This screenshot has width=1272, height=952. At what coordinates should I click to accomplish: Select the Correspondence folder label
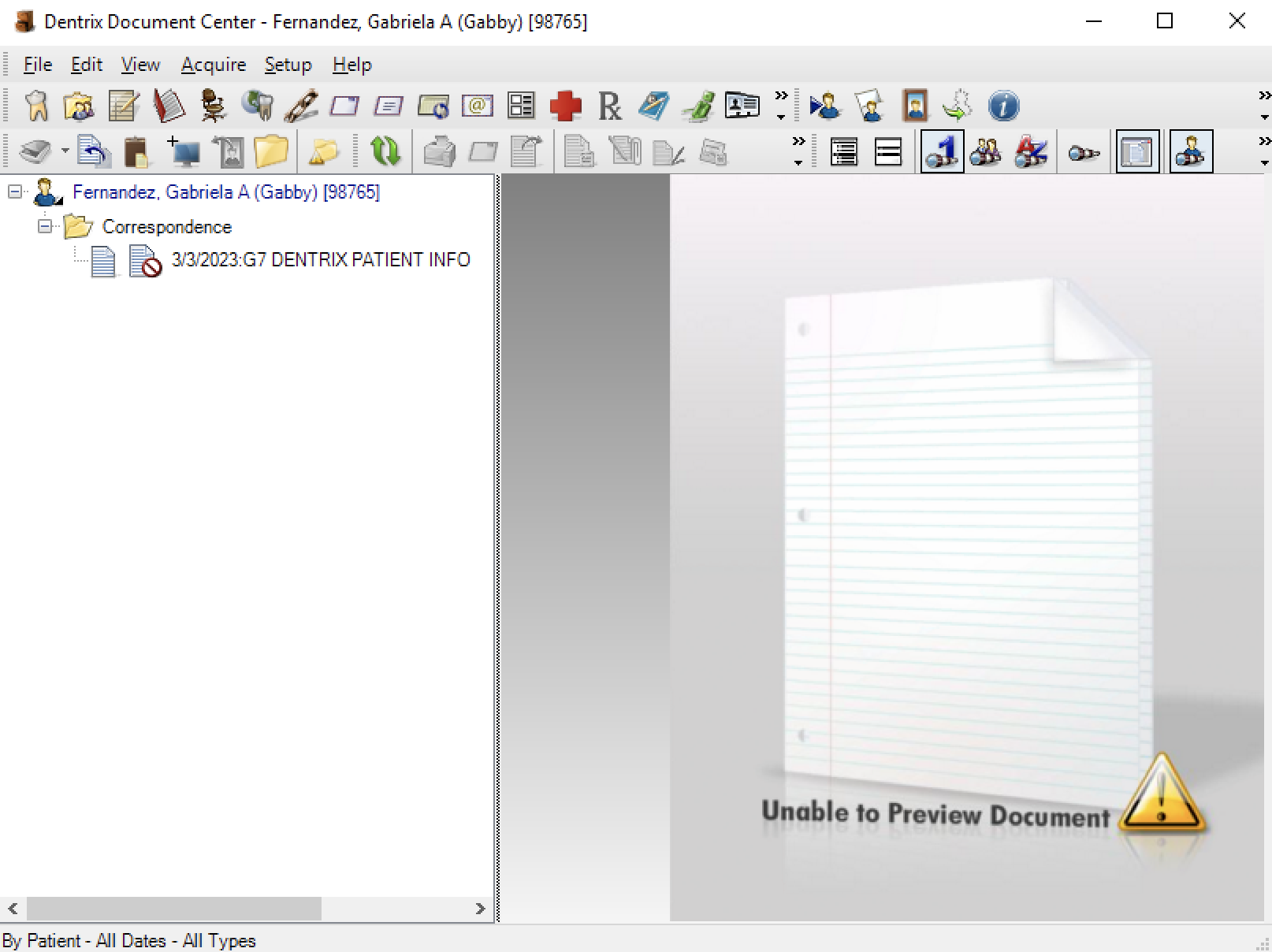tap(167, 227)
